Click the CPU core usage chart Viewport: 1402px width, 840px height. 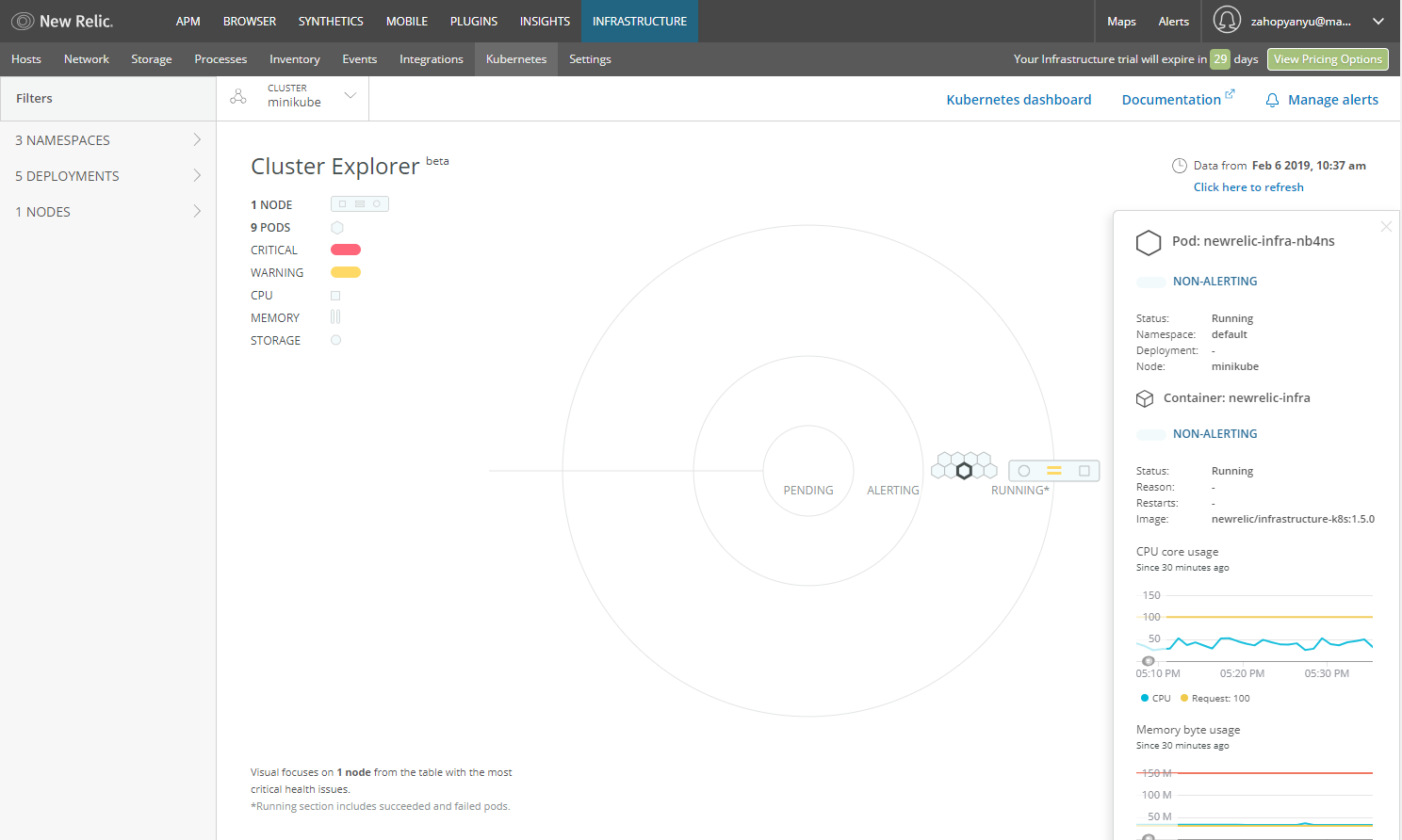coord(1254,629)
